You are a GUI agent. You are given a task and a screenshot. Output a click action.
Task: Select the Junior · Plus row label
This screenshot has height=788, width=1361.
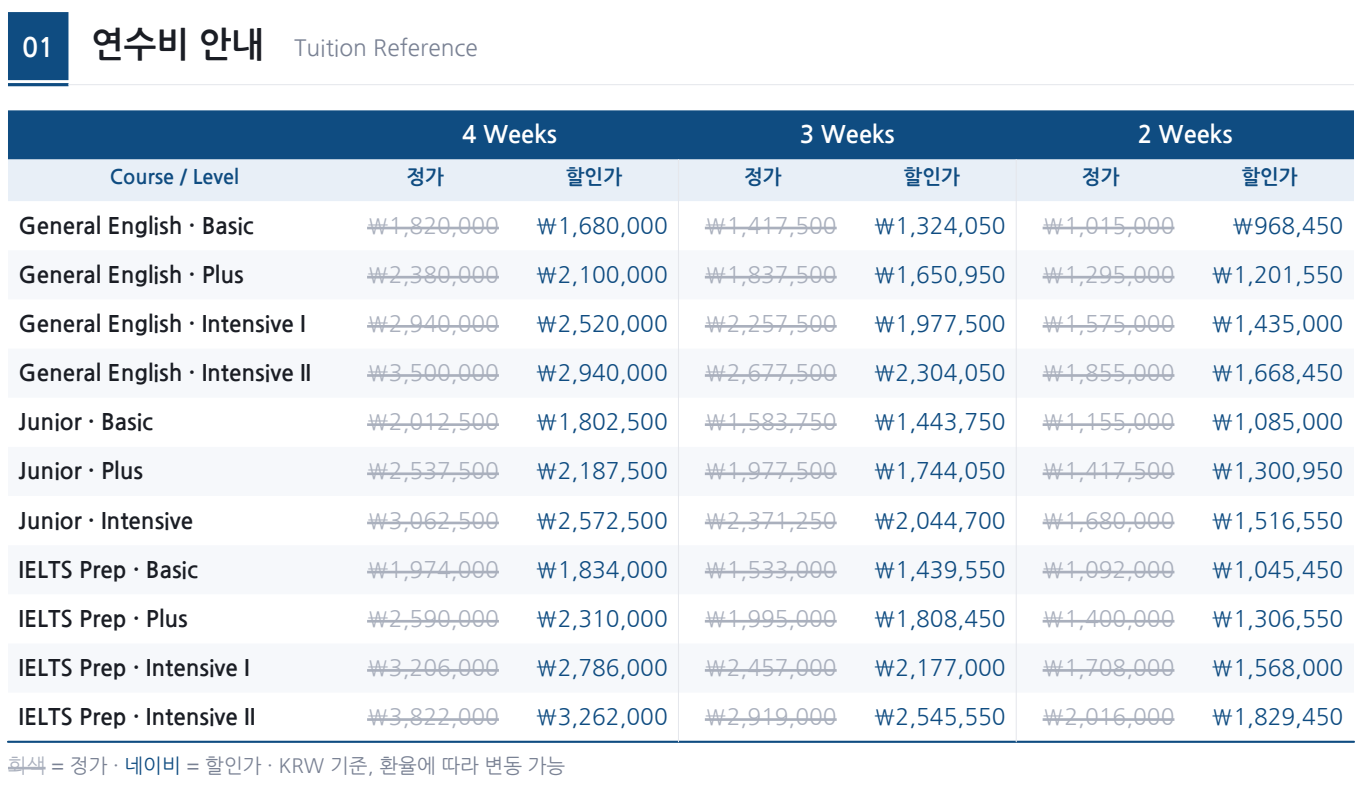pos(81,471)
